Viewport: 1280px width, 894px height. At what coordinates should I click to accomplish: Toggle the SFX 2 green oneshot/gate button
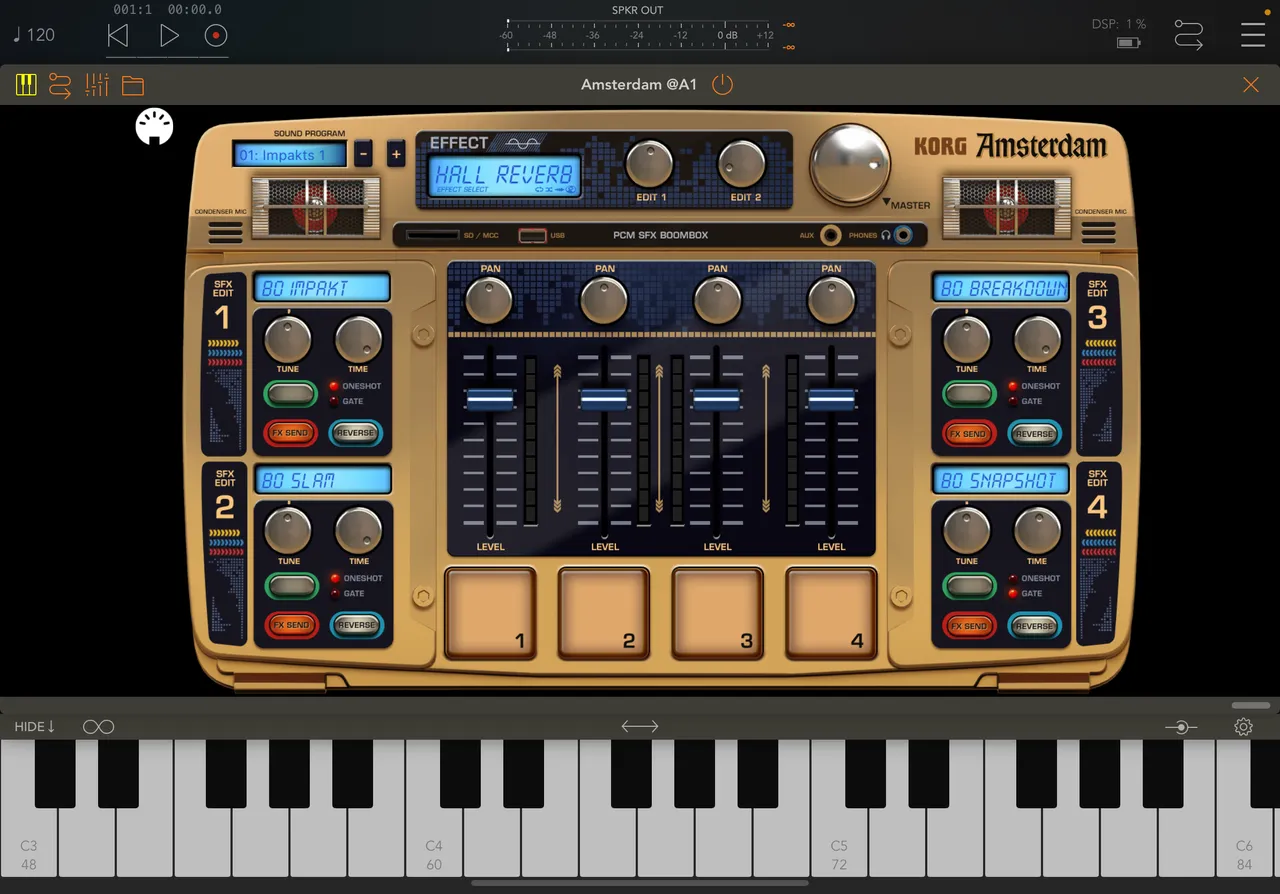click(x=290, y=586)
